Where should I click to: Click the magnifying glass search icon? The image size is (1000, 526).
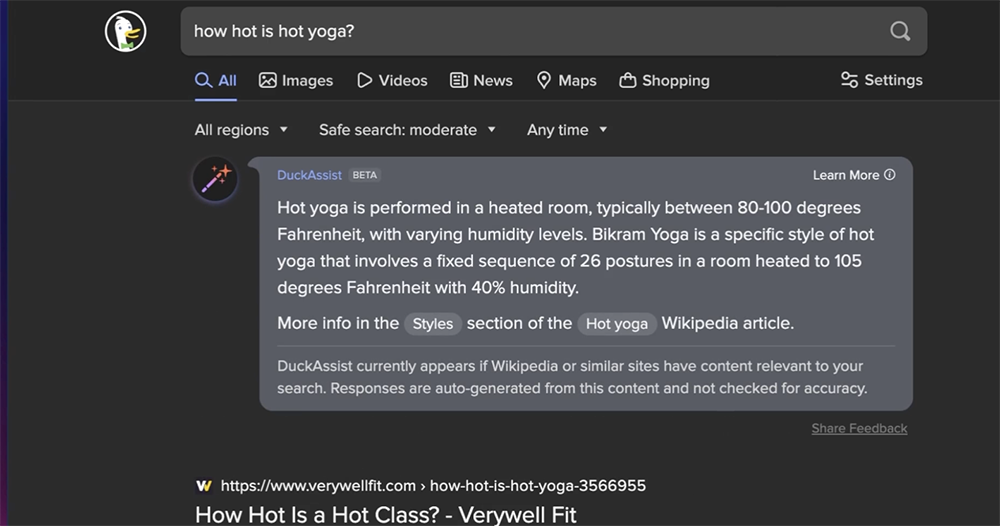coord(900,31)
